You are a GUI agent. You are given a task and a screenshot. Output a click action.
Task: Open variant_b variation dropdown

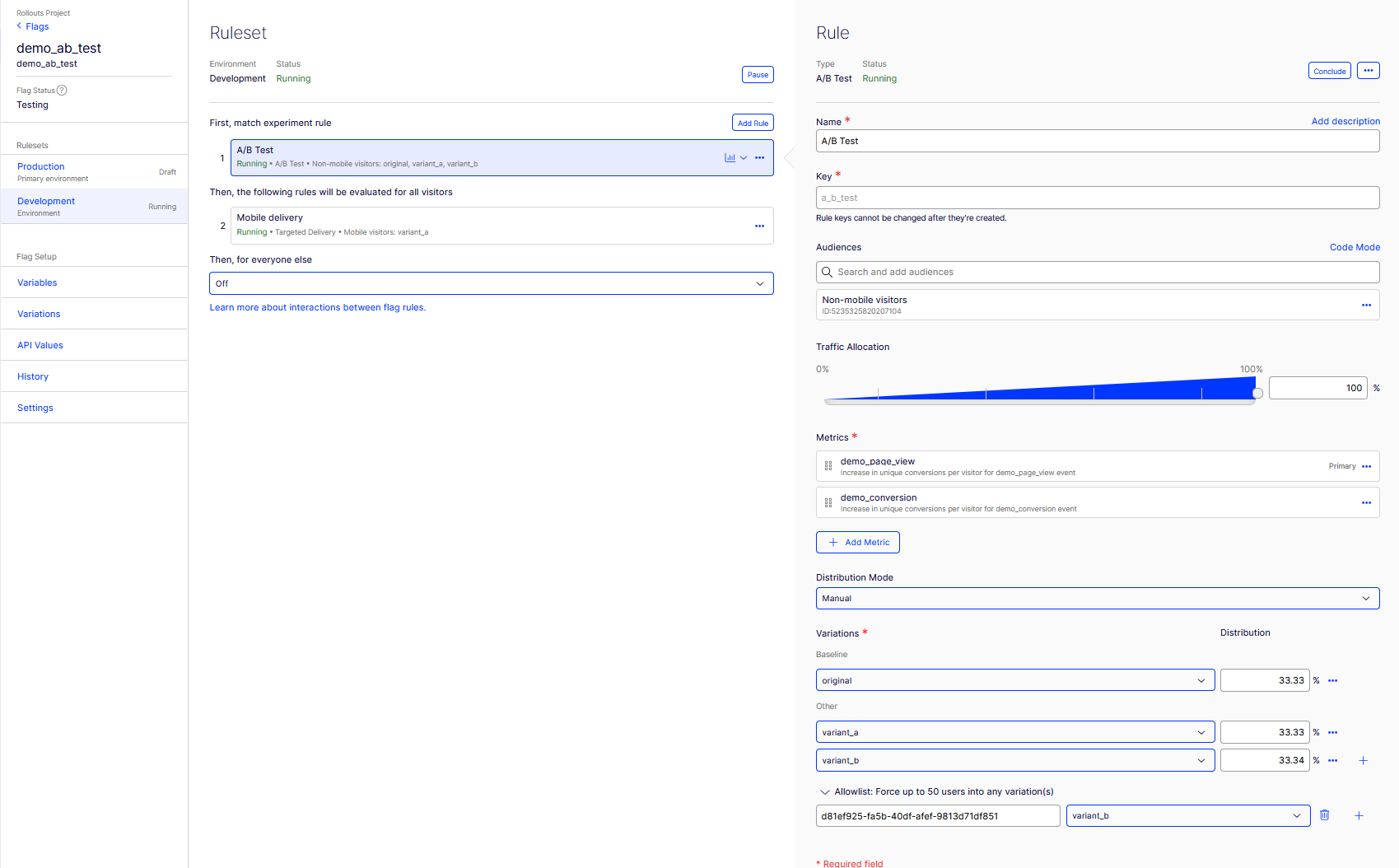pyautogui.click(x=1015, y=760)
